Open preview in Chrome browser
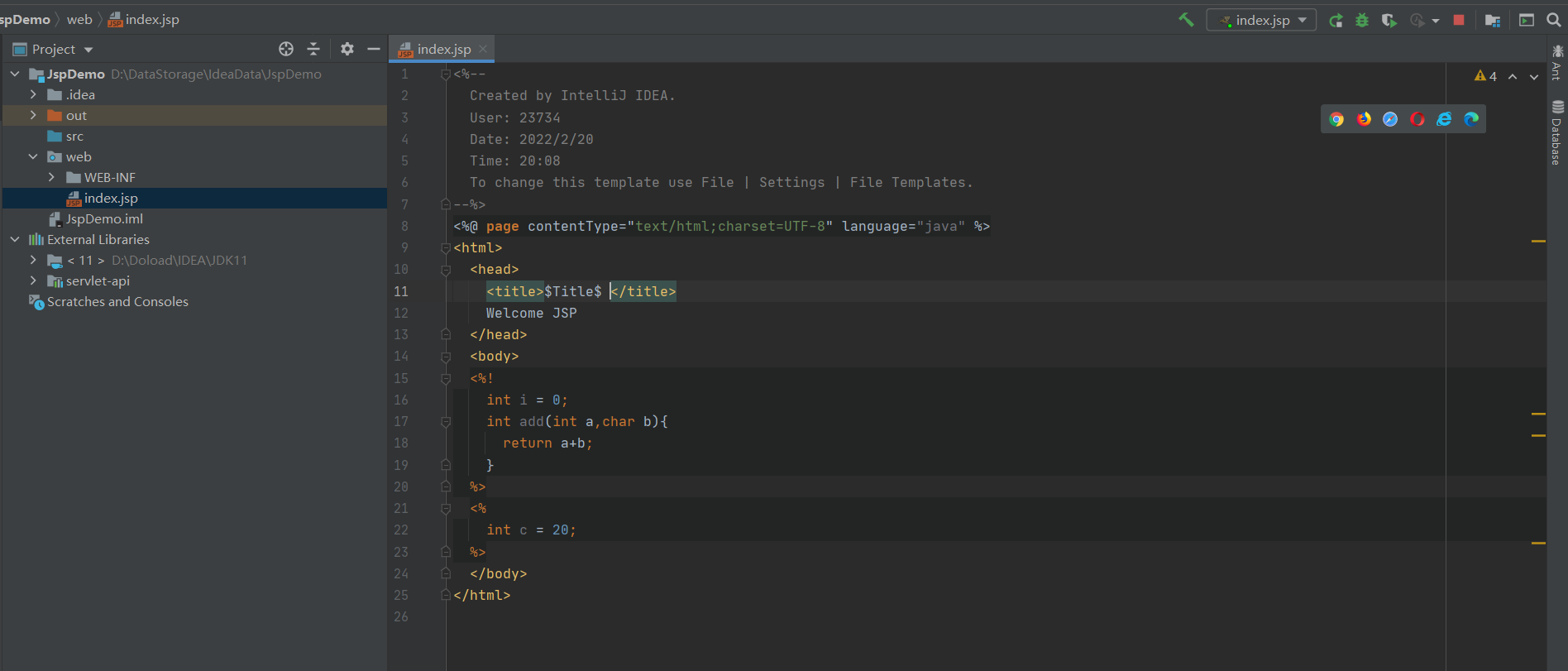The height and width of the screenshot is (671, 1568). tap(1336, 119)
